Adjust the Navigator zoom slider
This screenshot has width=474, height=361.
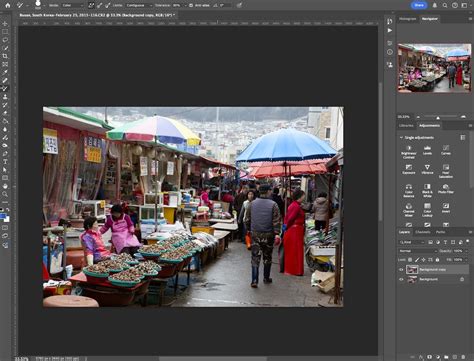[x=438, y=117]
